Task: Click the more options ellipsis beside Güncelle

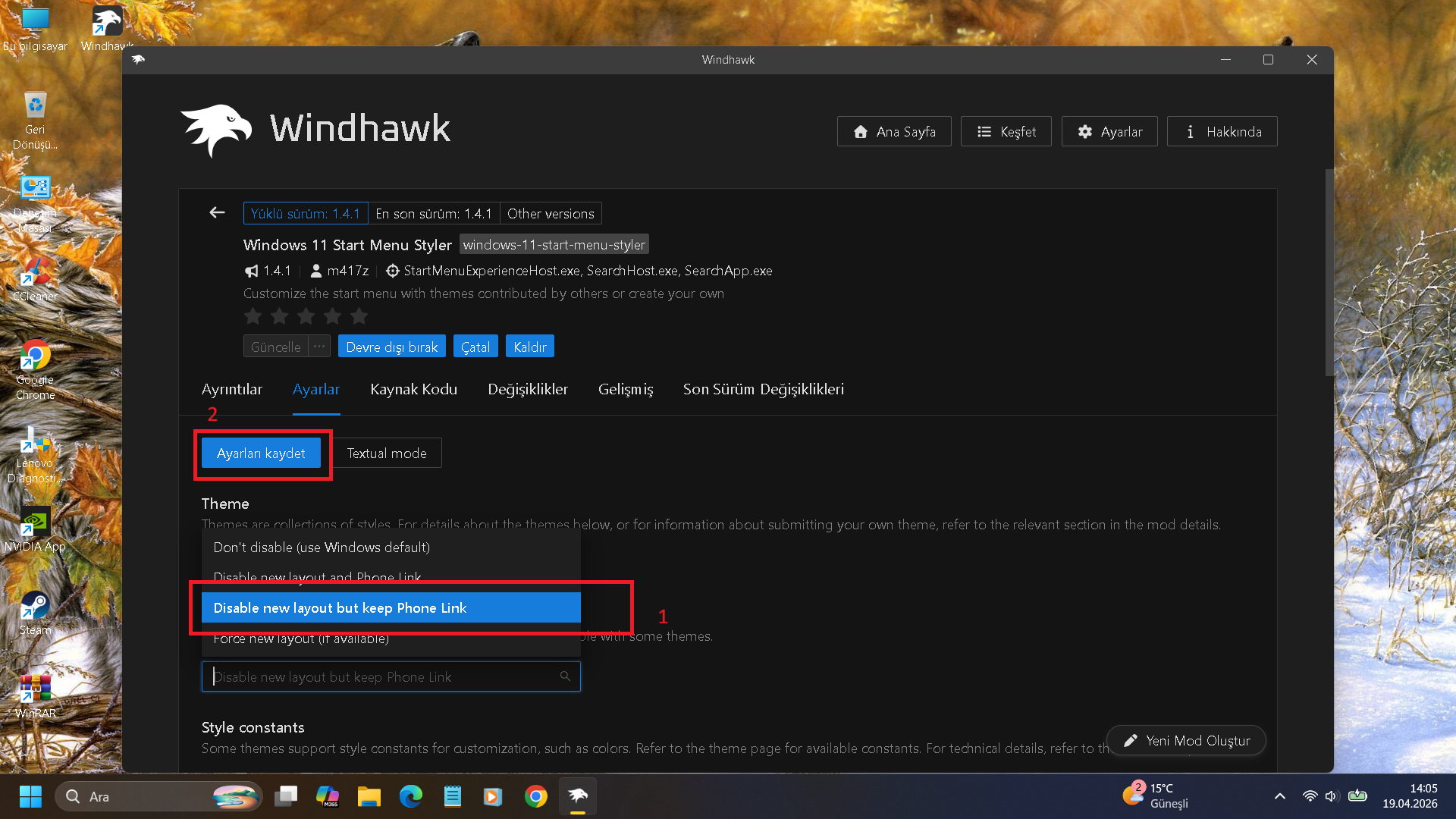Action: [x=319, y=347]
